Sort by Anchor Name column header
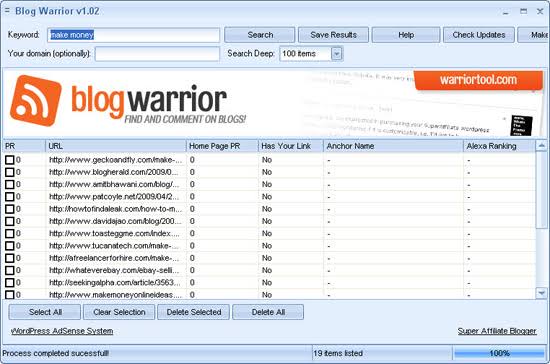Viewport: 550px width, 364px height. click(393, 146)
